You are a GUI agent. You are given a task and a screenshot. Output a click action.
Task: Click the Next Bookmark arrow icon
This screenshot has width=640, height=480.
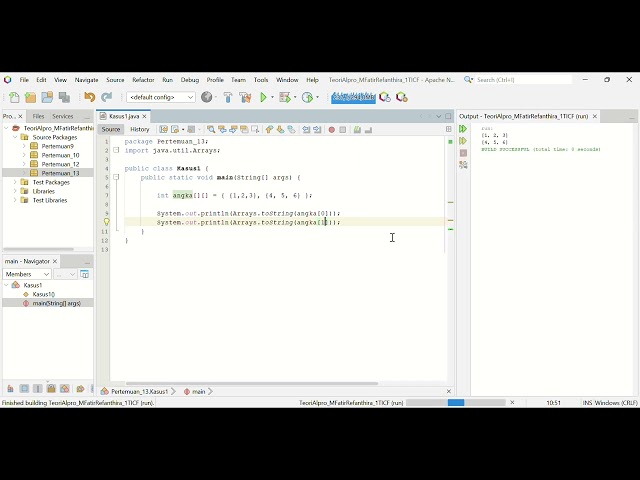[x=280, y=129]
